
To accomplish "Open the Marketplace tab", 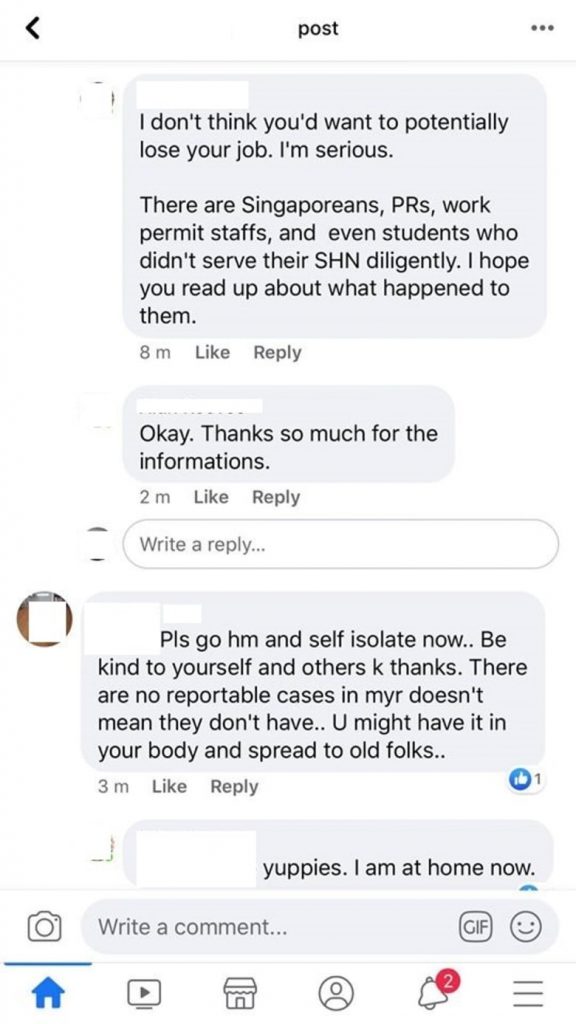I will click(240, 993).
